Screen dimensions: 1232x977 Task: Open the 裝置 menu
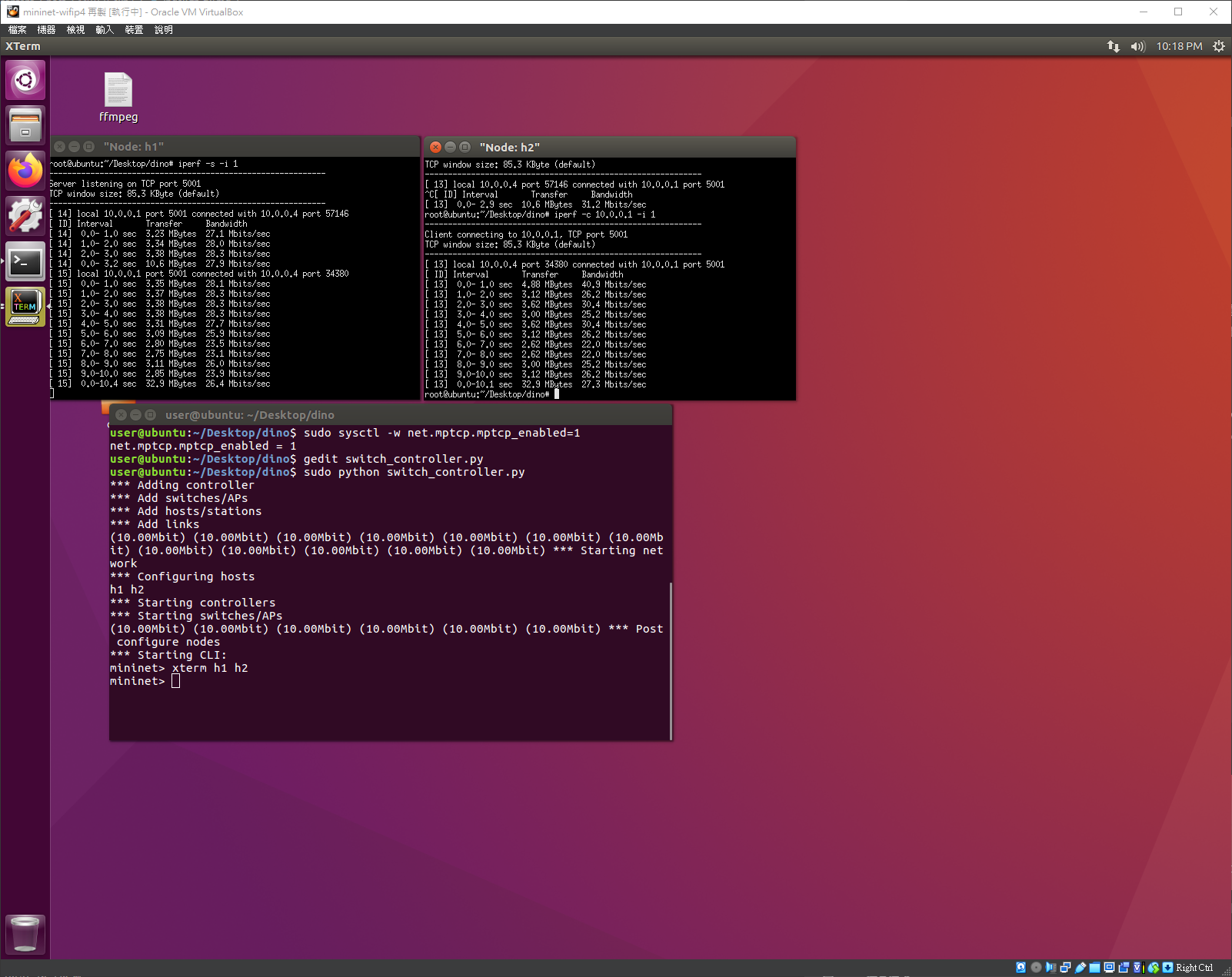[134, 30]
